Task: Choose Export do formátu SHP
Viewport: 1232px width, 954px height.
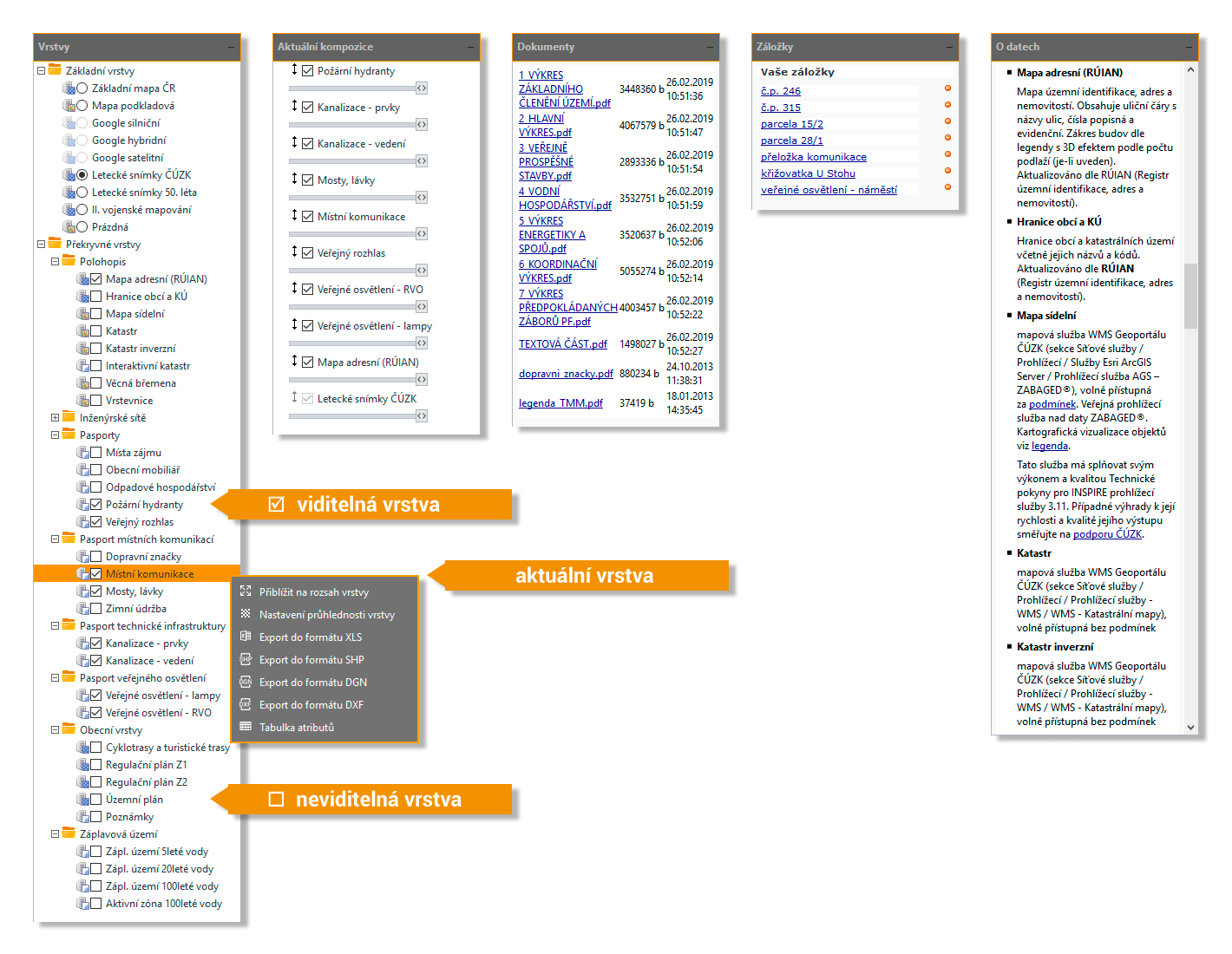Action: click(324, 660)
